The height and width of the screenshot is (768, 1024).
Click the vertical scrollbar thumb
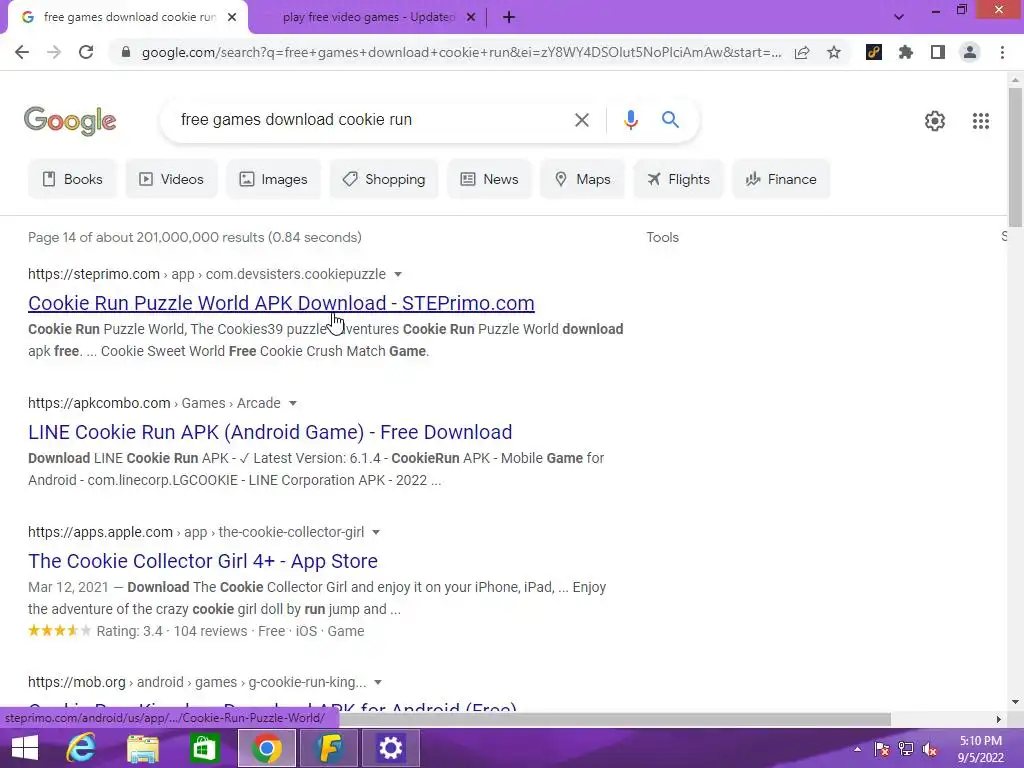click(1015, 157)
